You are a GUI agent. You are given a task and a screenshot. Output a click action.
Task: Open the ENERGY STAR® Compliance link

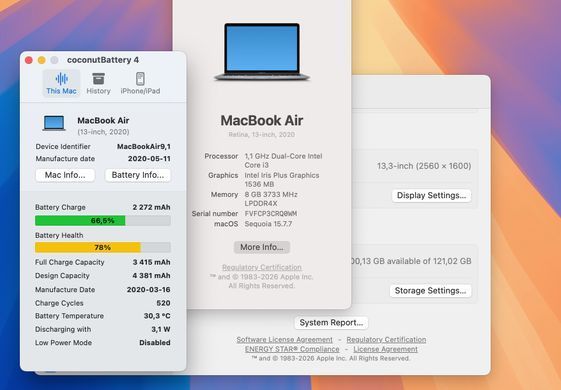[292, 349]
